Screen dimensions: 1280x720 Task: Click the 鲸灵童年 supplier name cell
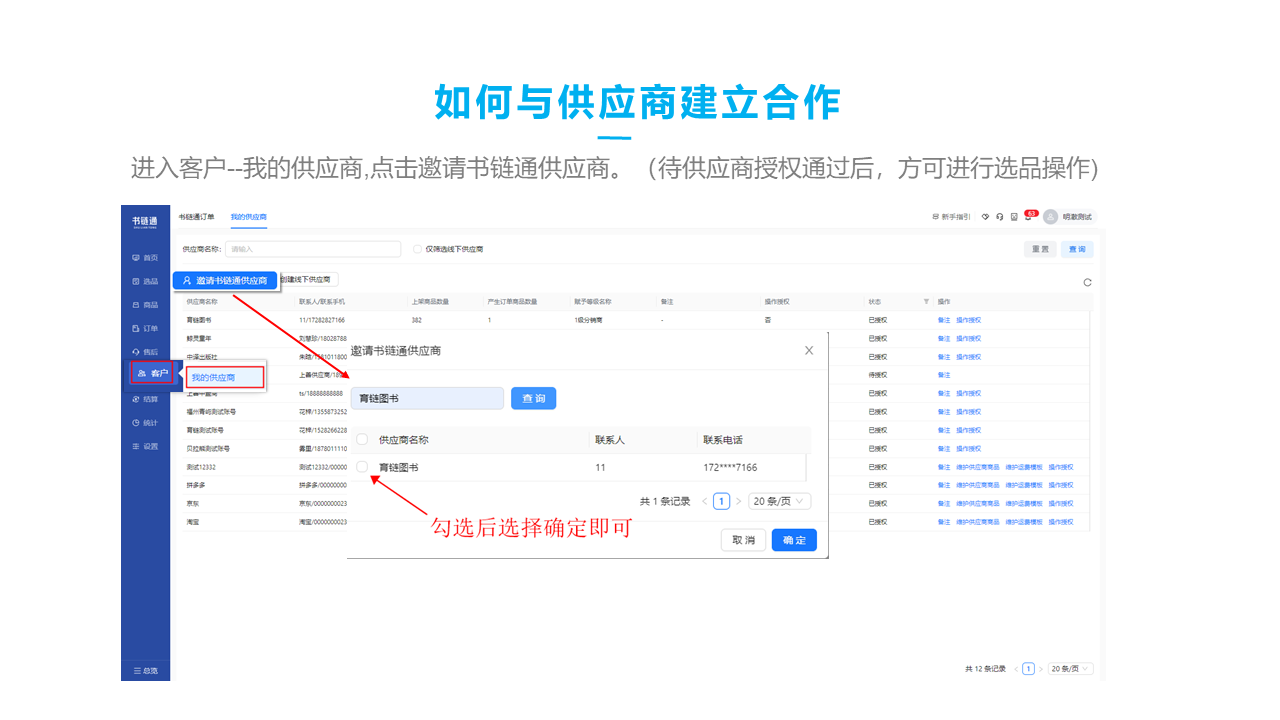199,338
